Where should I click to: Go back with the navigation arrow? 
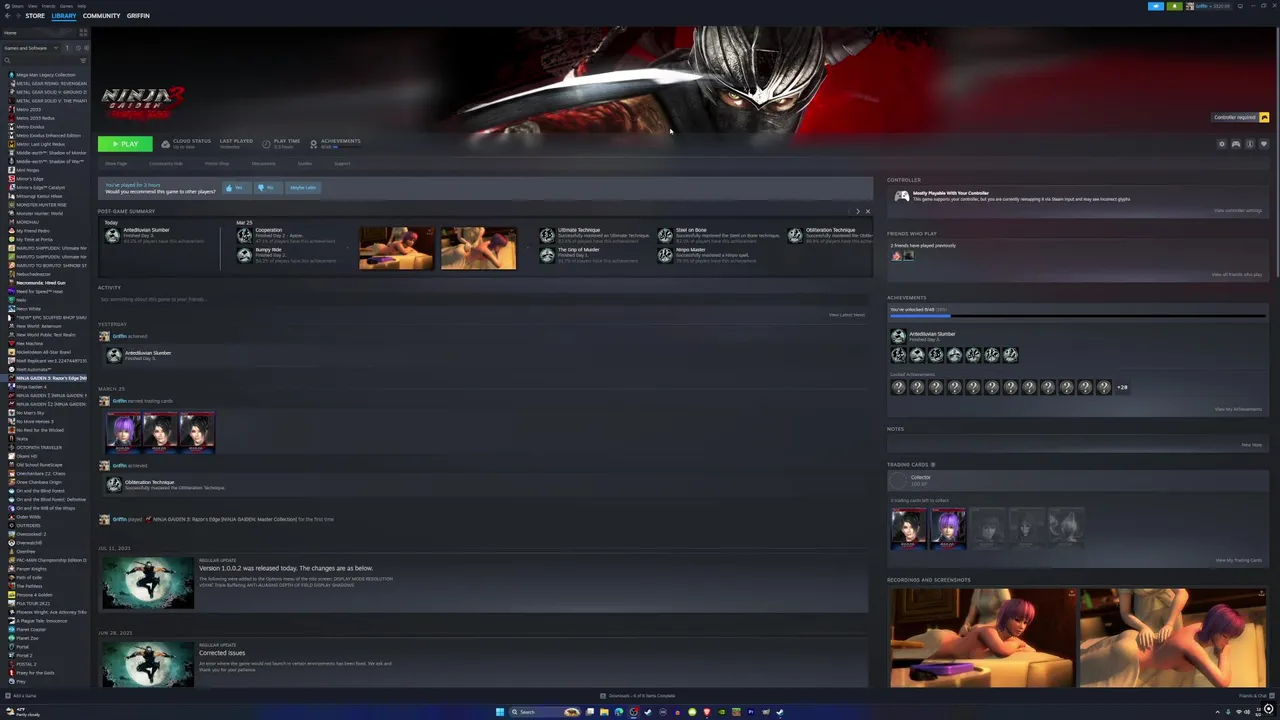[7, 16]
